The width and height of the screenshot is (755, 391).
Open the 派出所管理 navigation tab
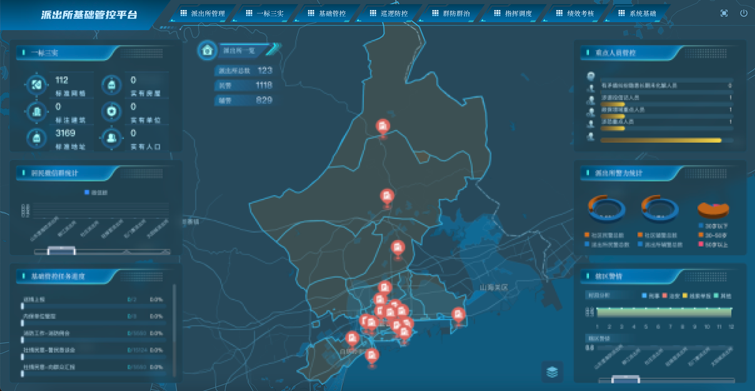coord(203,13)
